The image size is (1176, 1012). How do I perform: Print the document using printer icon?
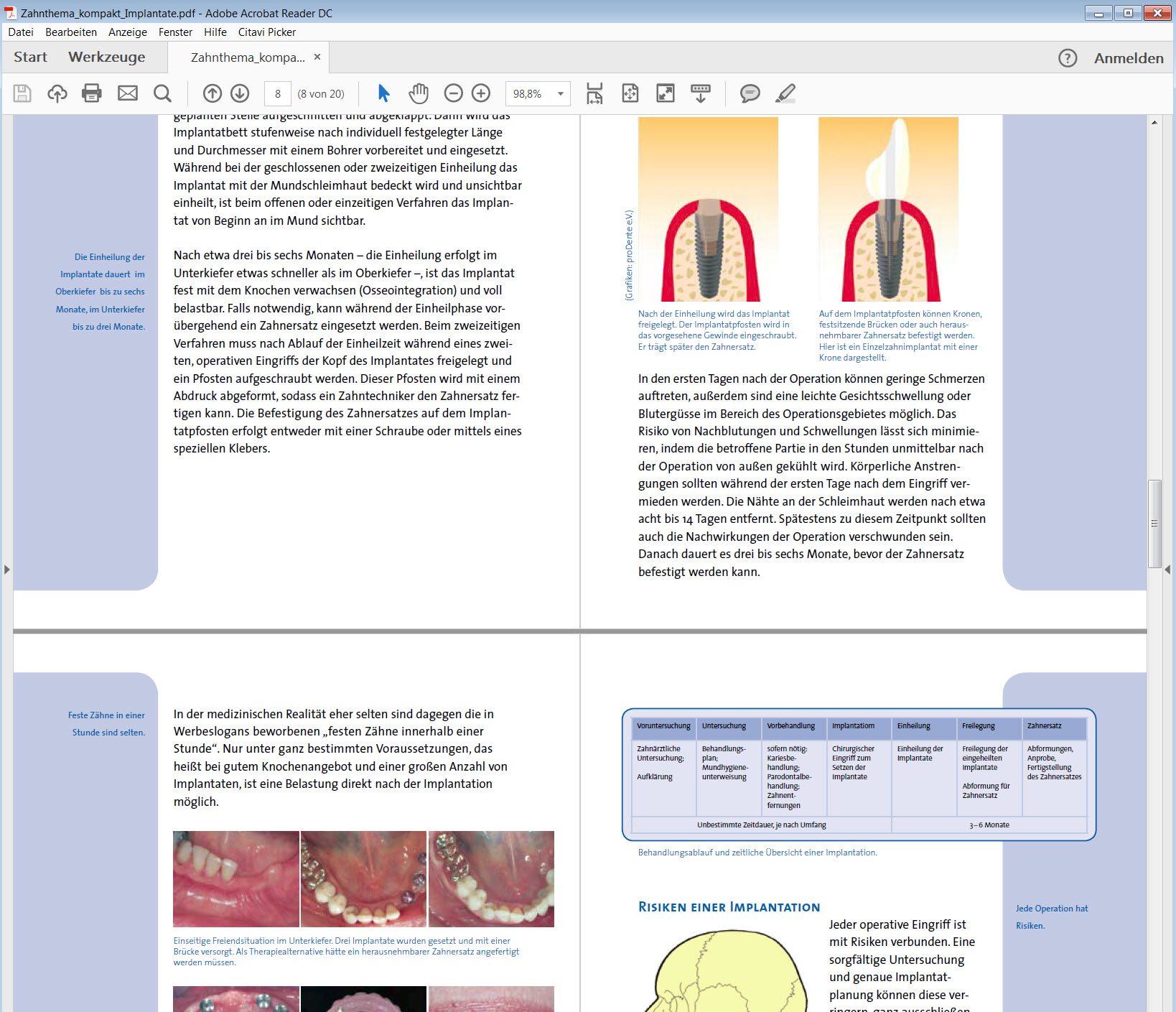tap(92, 93)
